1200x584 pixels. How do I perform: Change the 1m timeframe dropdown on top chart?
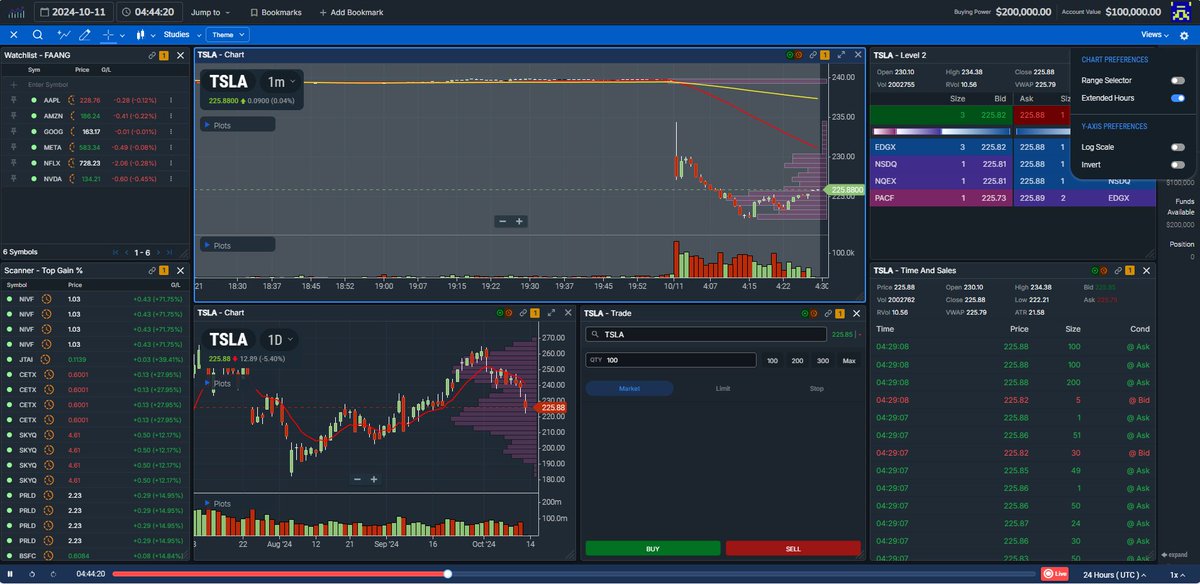click(281, 82)
